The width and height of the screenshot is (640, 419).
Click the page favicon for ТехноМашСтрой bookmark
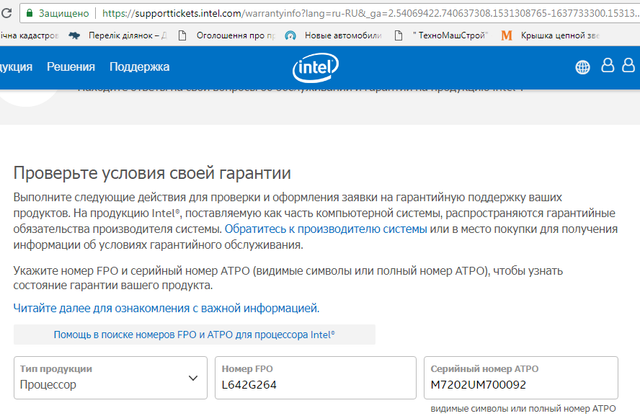click(x=398, y=35)
